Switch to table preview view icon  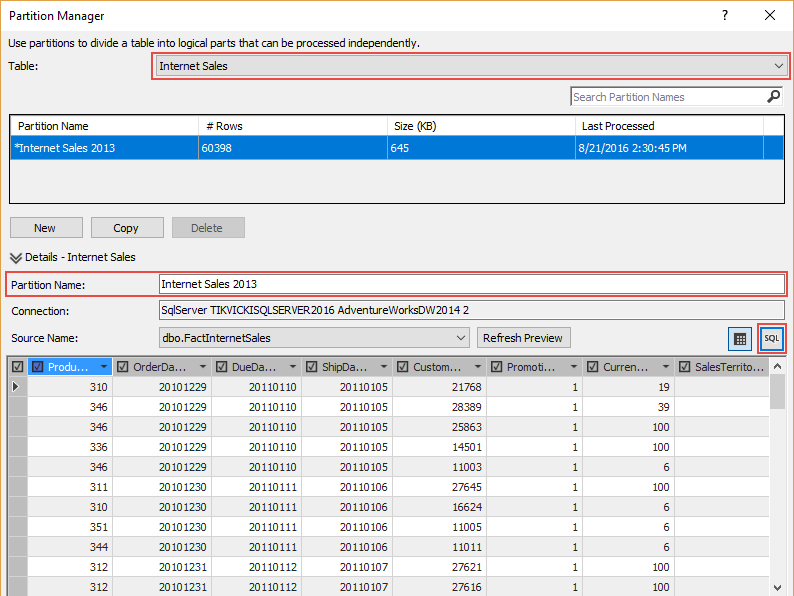coord(740,338)
